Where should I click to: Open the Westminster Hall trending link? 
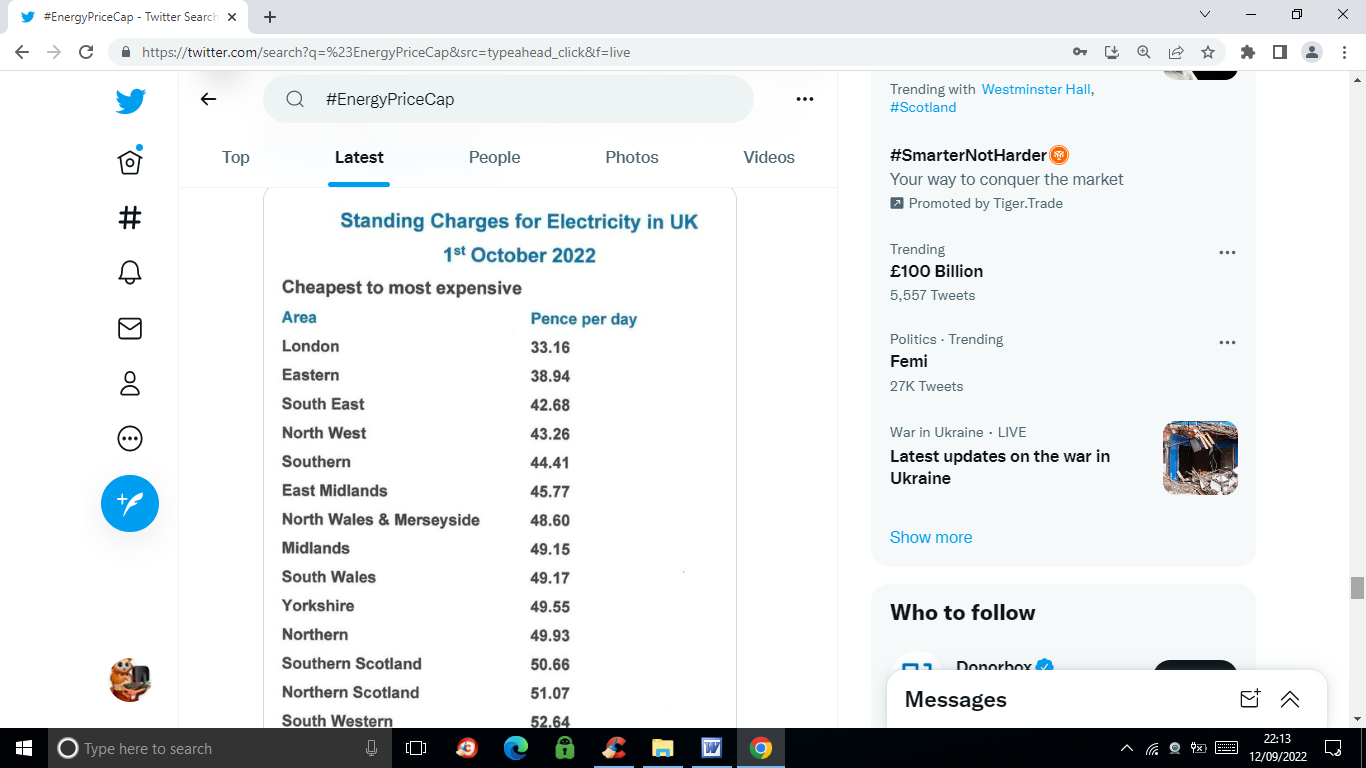(1036, 89)
